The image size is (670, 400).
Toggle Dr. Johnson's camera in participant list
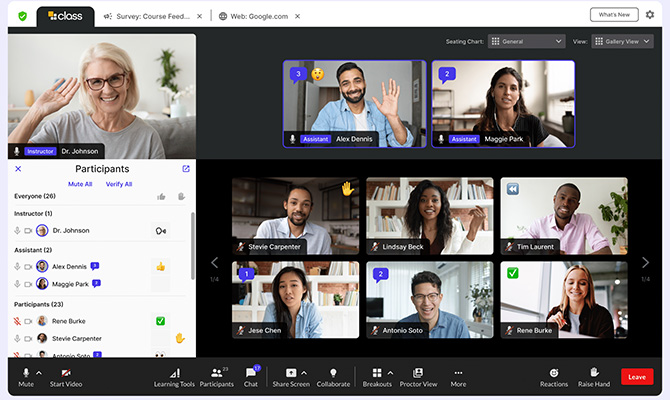click(28, 231)
